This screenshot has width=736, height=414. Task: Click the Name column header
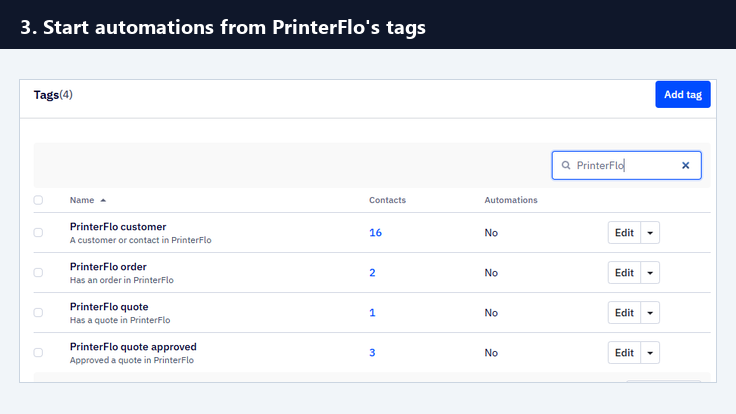tap(82, 200)
